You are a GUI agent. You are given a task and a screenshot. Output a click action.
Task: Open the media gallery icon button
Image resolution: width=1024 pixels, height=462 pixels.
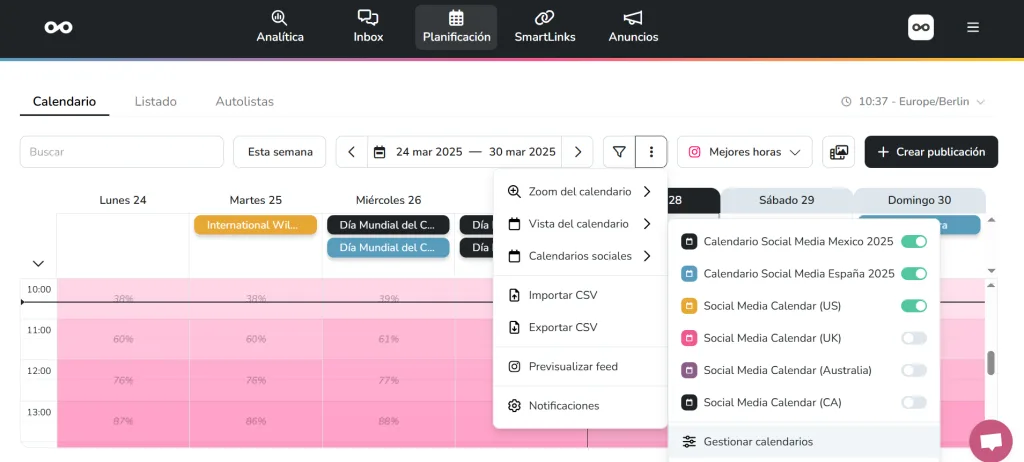pos(839,152)
